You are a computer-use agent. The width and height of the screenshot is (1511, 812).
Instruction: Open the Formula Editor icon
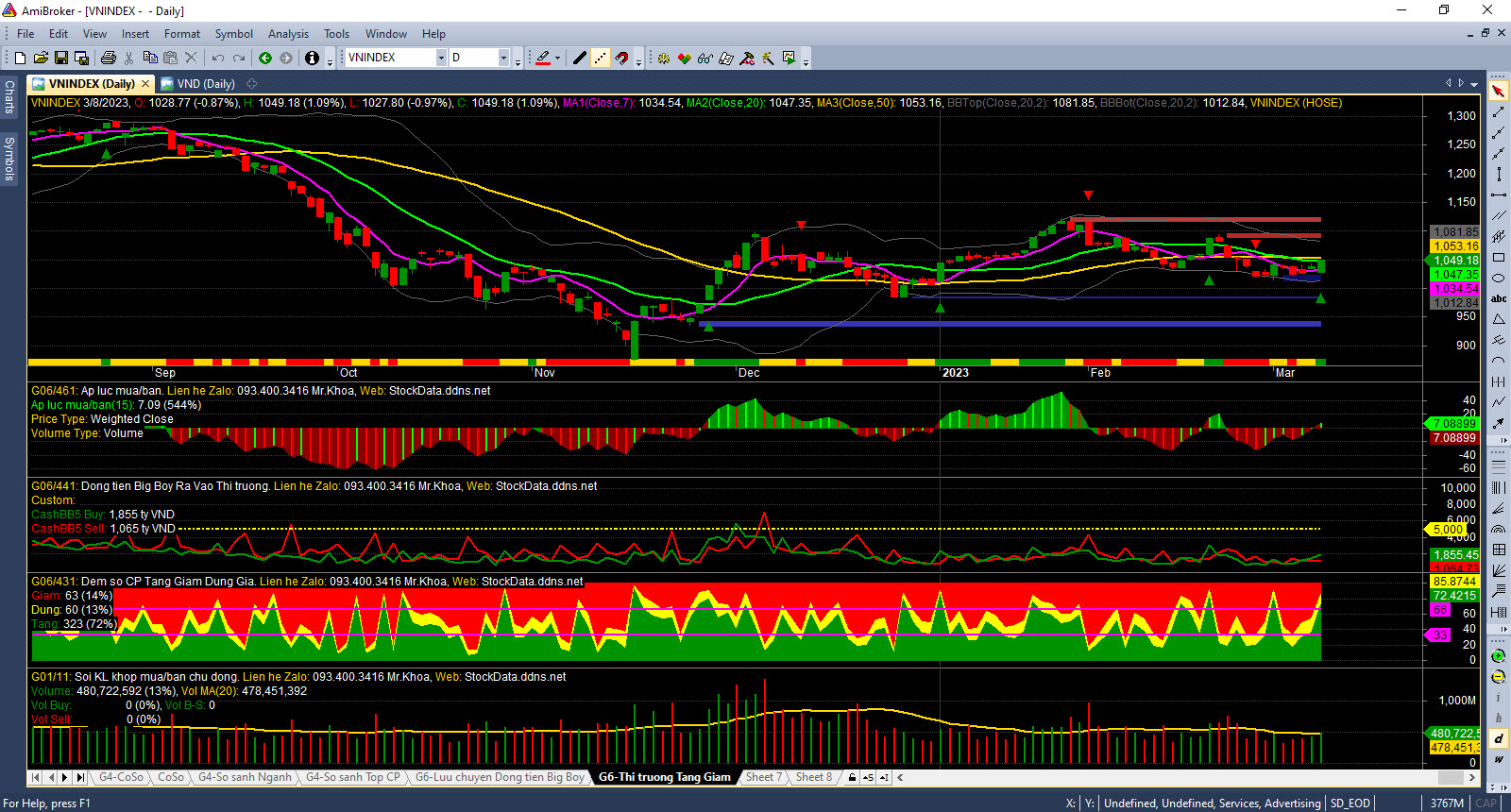726,58
